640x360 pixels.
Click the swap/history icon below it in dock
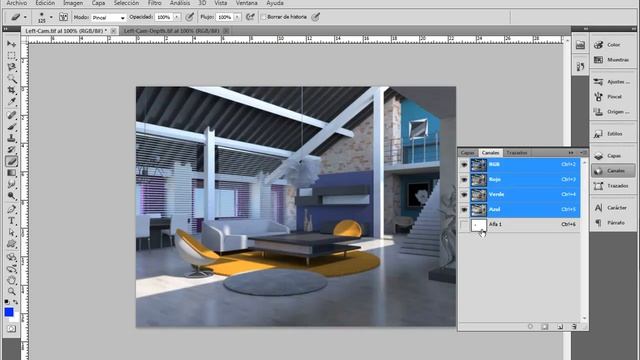[x=580, y=67]
